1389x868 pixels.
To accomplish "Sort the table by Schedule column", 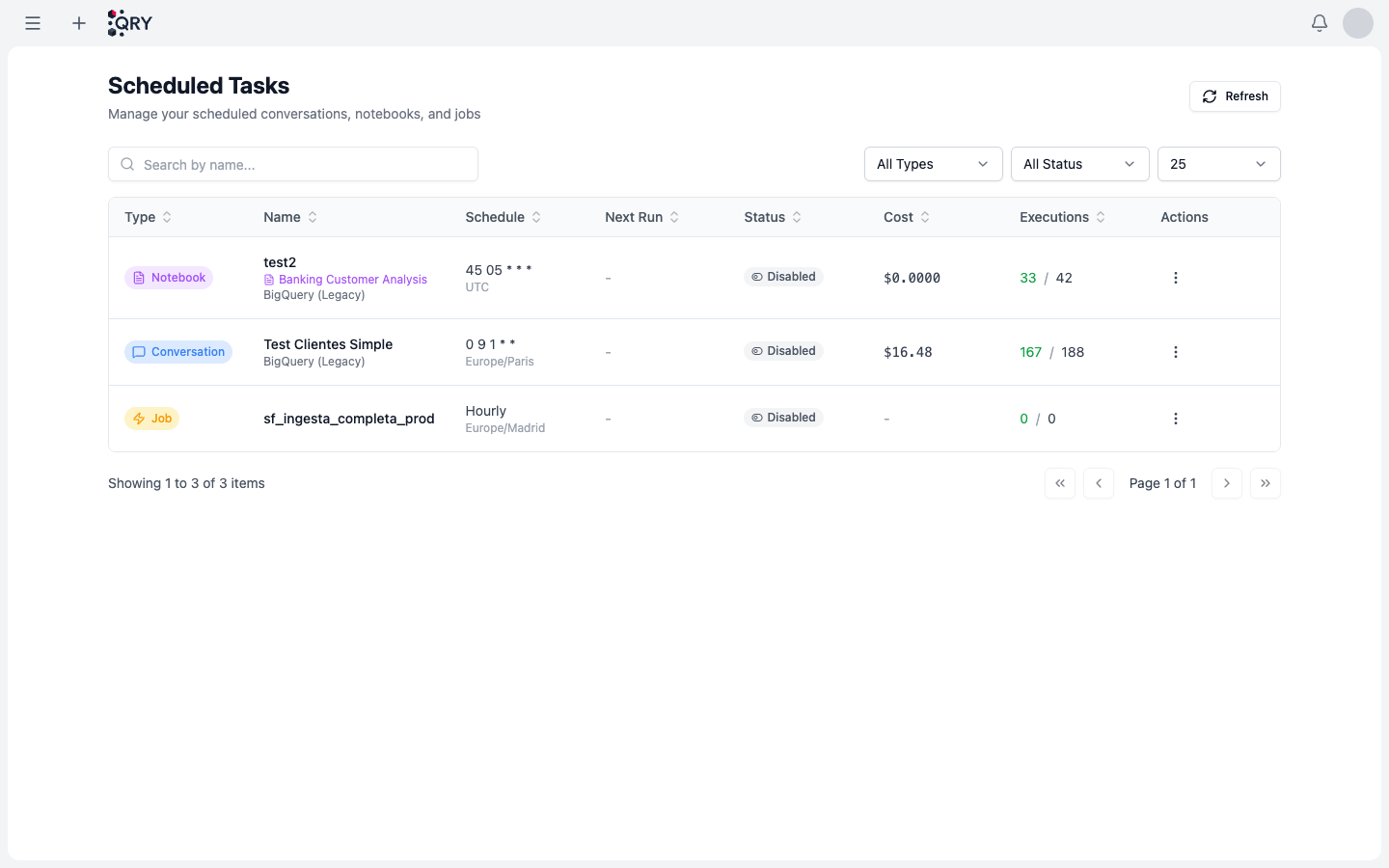I will tap(504, 217).
